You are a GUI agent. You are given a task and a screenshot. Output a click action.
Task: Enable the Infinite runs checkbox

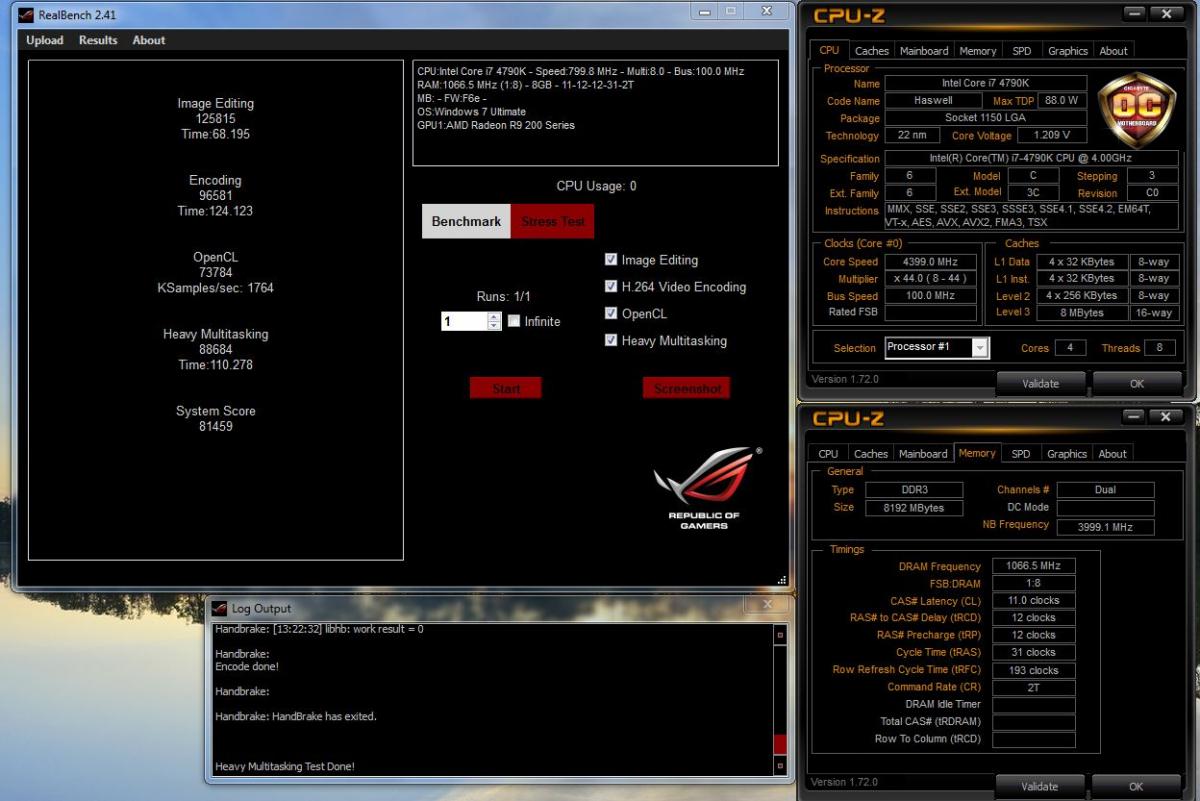tap(514, 322)
